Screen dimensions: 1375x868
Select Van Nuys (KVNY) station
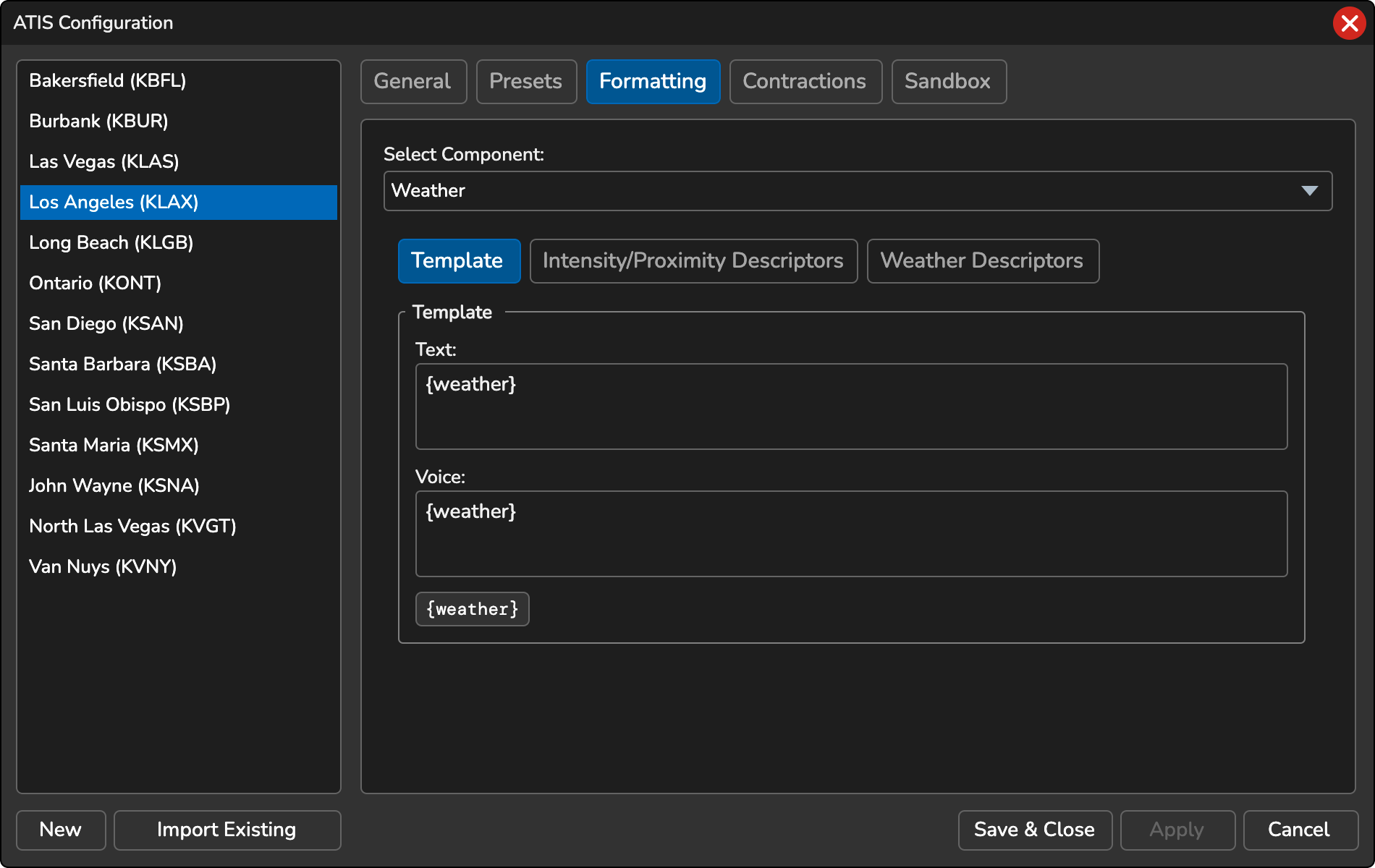(x=103, y=567)
